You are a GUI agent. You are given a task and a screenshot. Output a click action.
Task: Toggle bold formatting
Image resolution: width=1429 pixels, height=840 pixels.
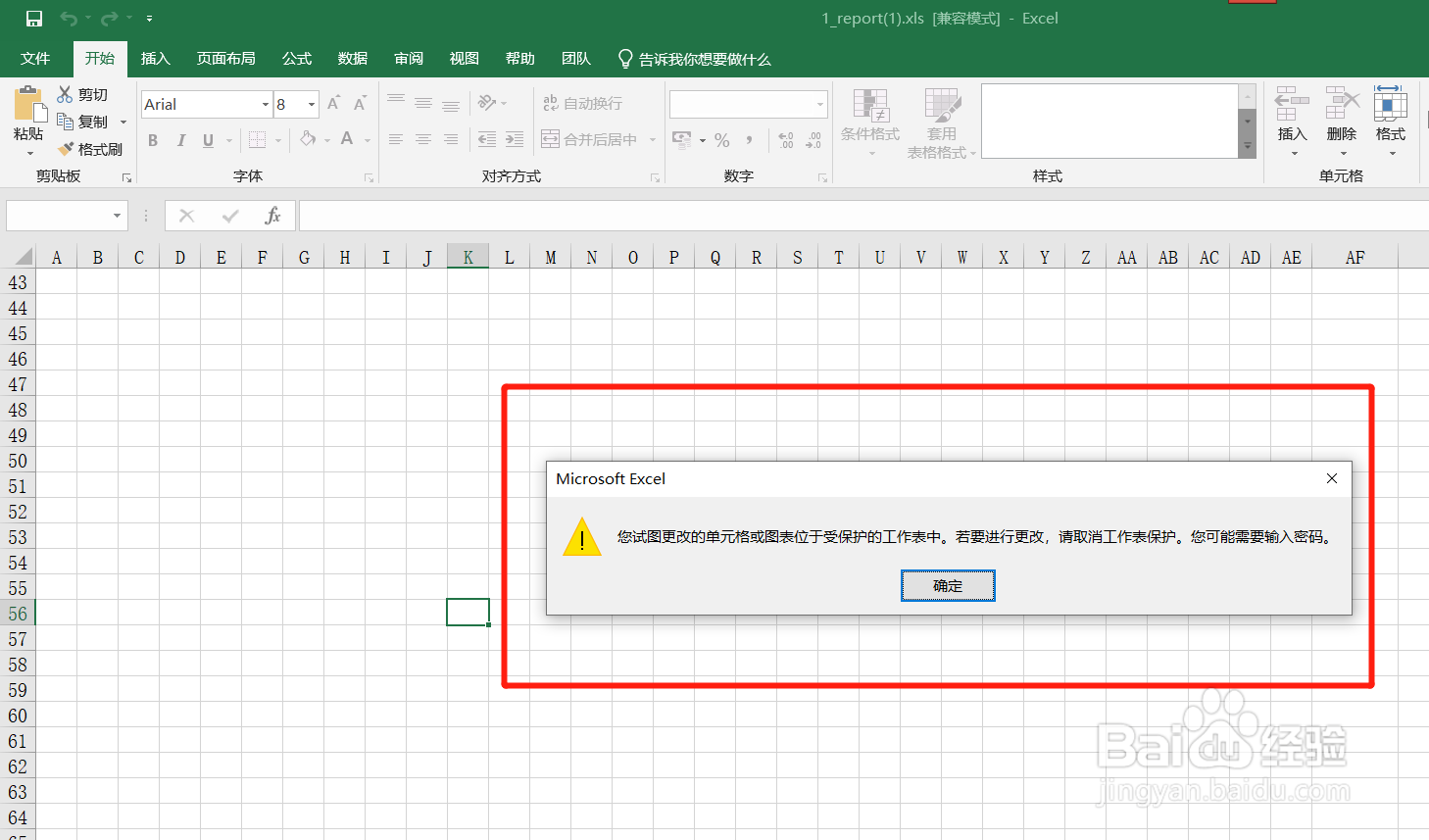tap(152, 139)
